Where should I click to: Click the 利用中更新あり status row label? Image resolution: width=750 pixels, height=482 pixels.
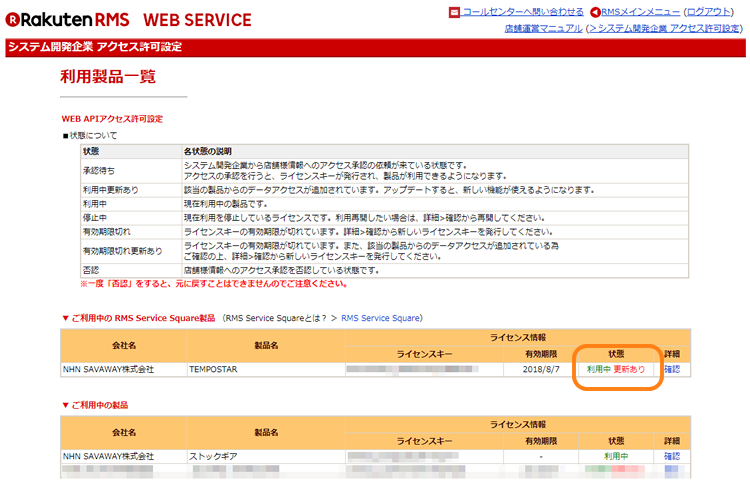[x=110, y=190]
